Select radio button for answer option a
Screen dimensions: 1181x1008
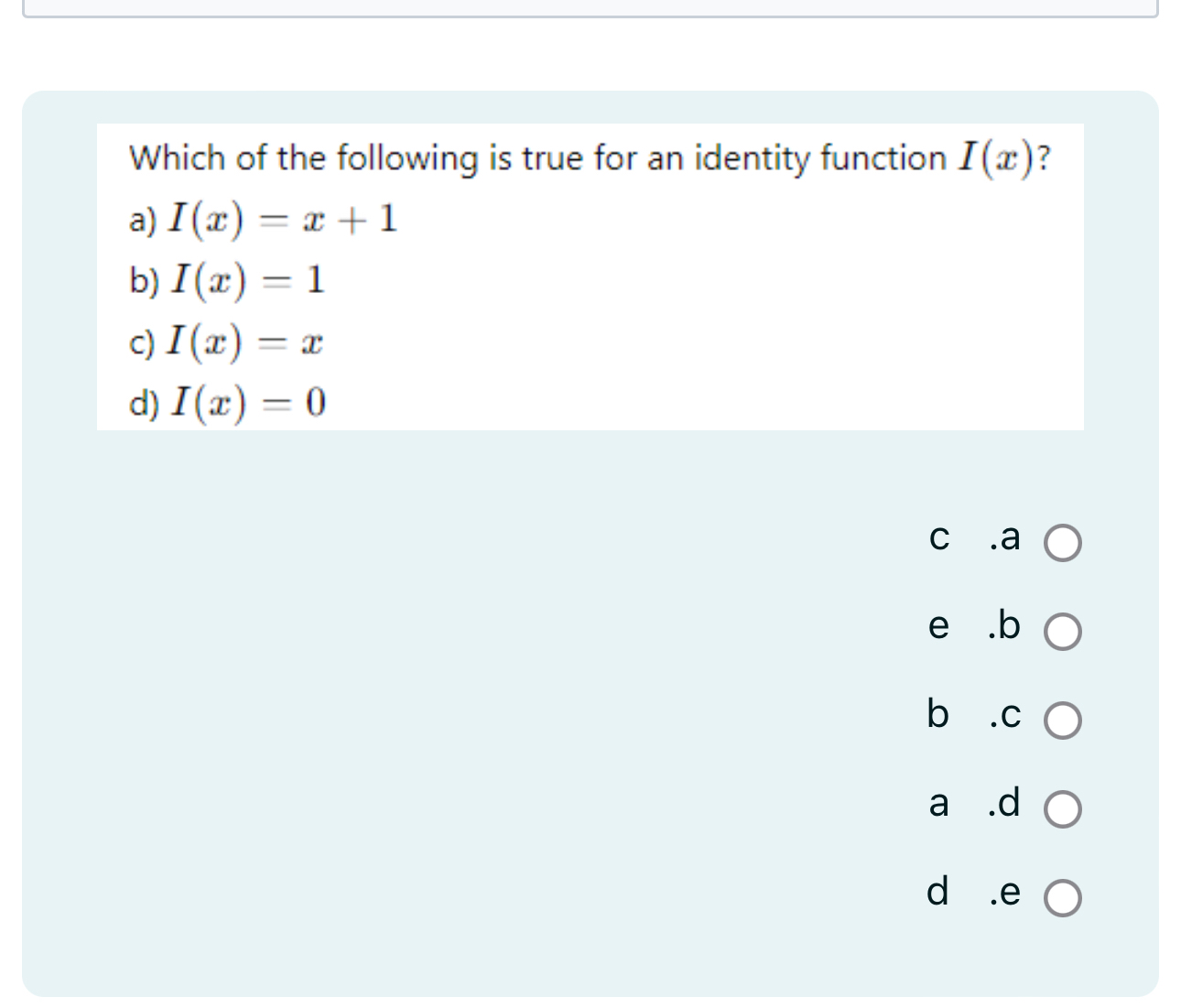pyautogui.click(x=1063, y=541)
